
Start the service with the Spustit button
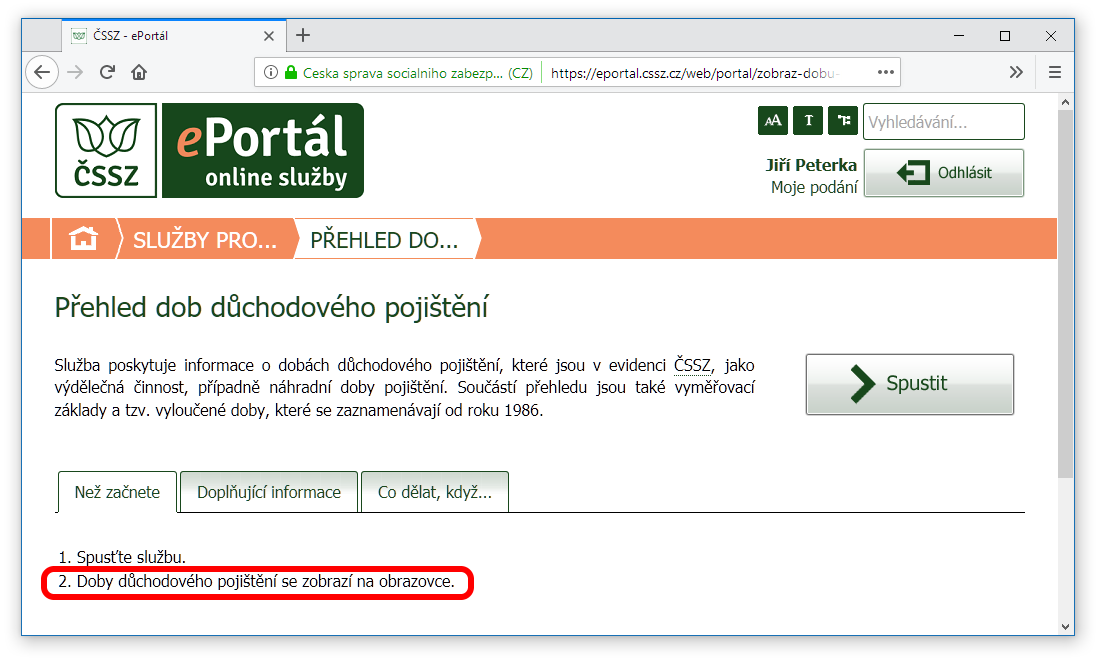(909, 384)
